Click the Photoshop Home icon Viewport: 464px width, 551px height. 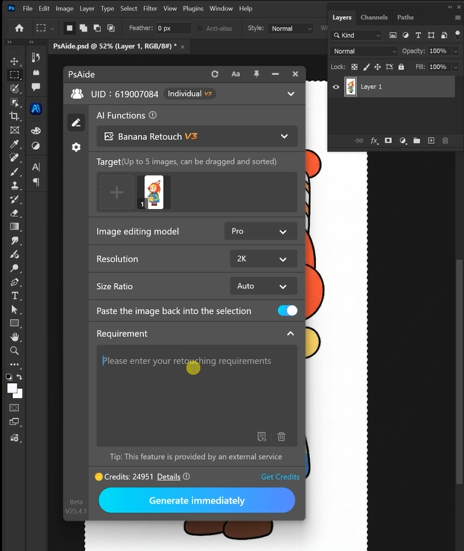19,28
